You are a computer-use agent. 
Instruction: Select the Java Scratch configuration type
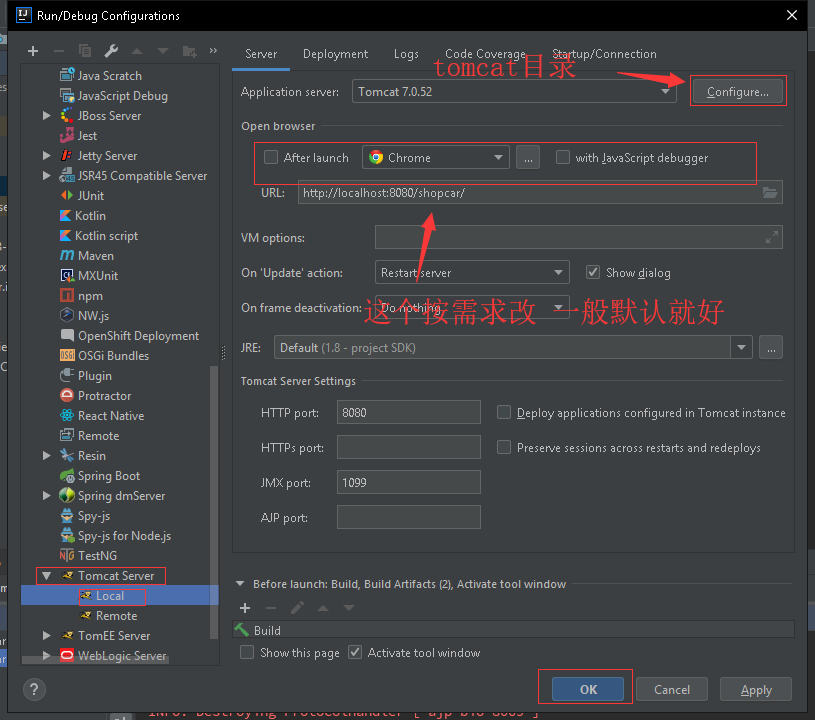109,76
